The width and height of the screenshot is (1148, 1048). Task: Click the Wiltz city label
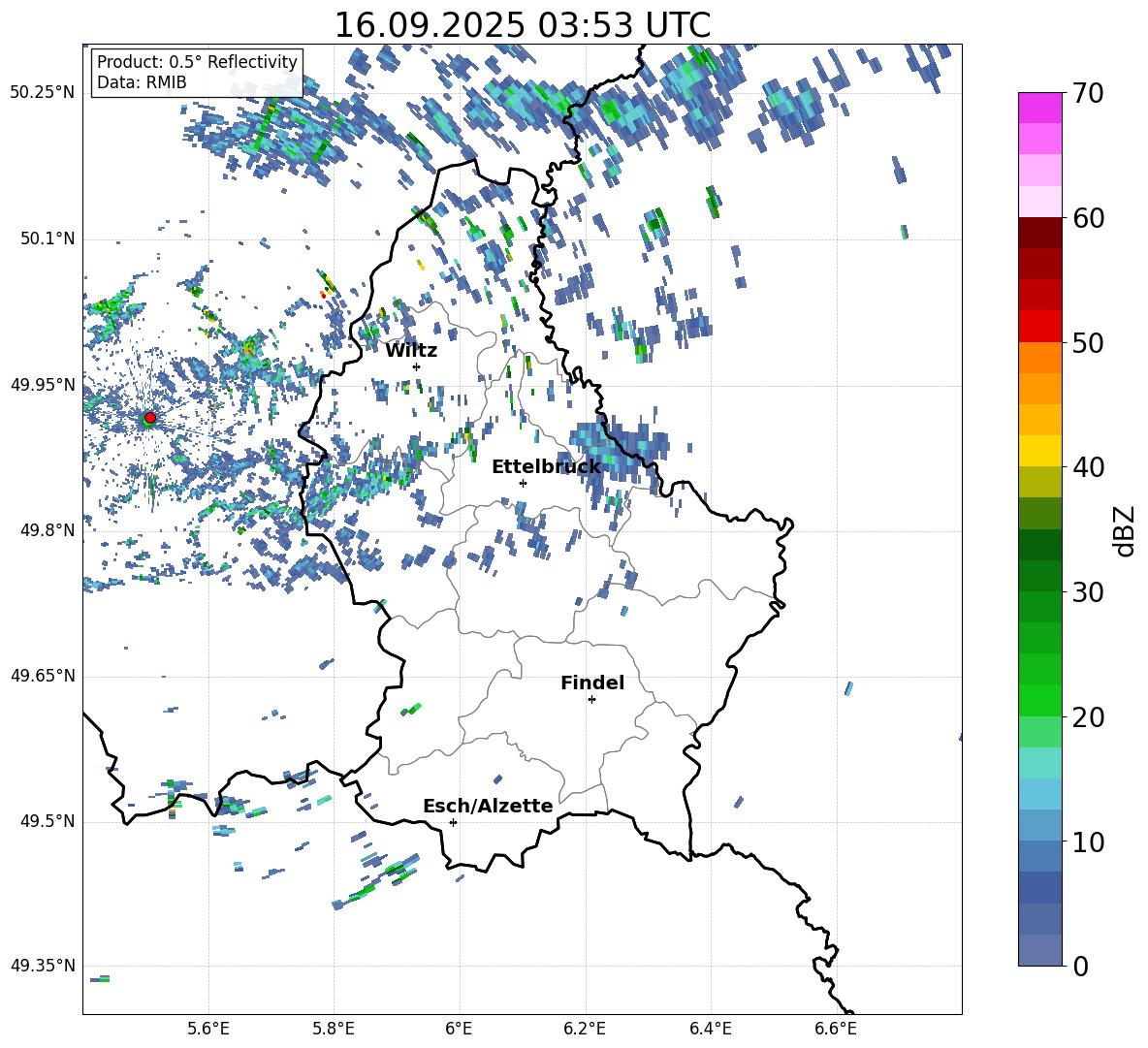(x=411, y=351)
